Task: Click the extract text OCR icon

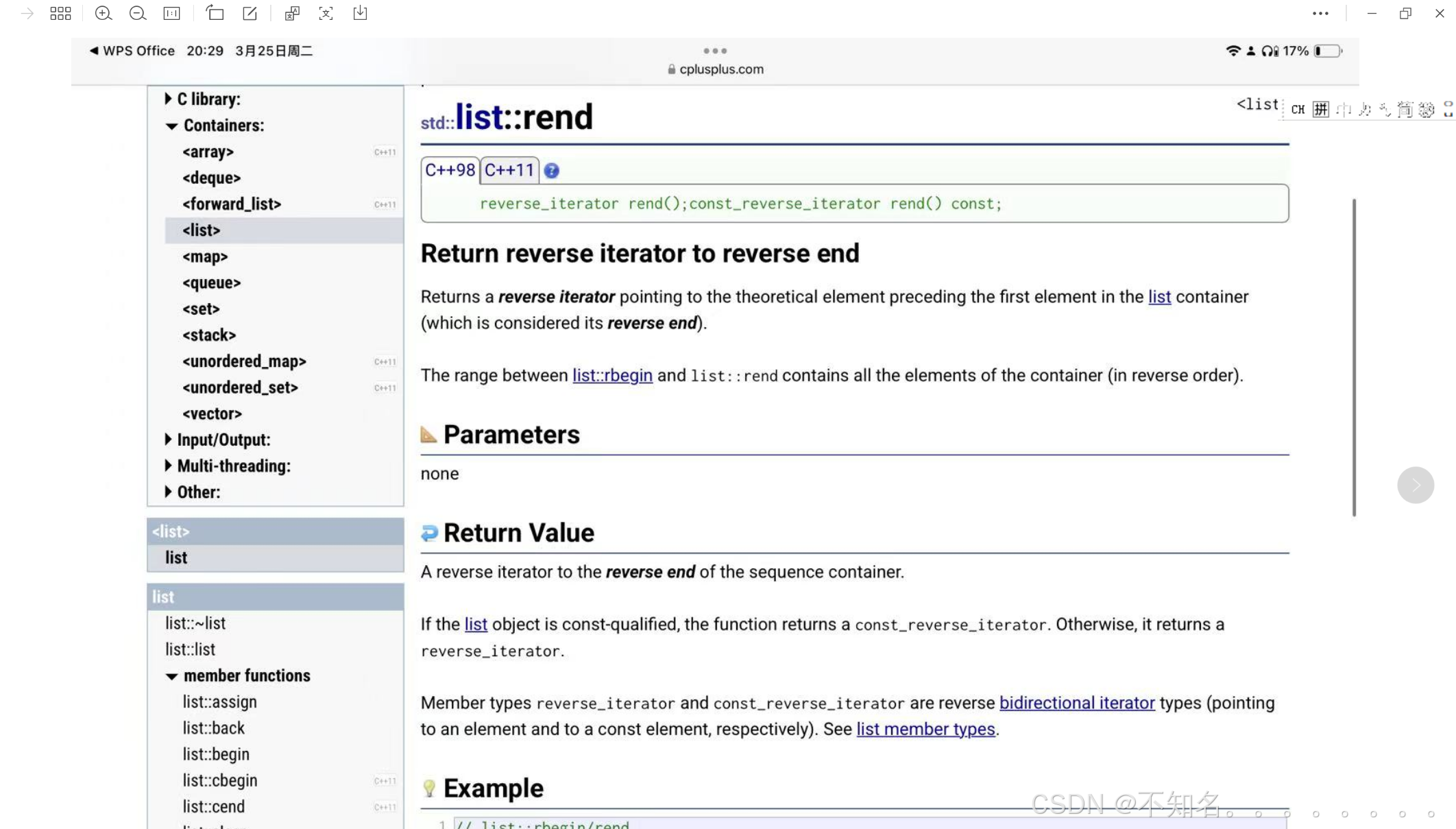Action: (326, 14)
